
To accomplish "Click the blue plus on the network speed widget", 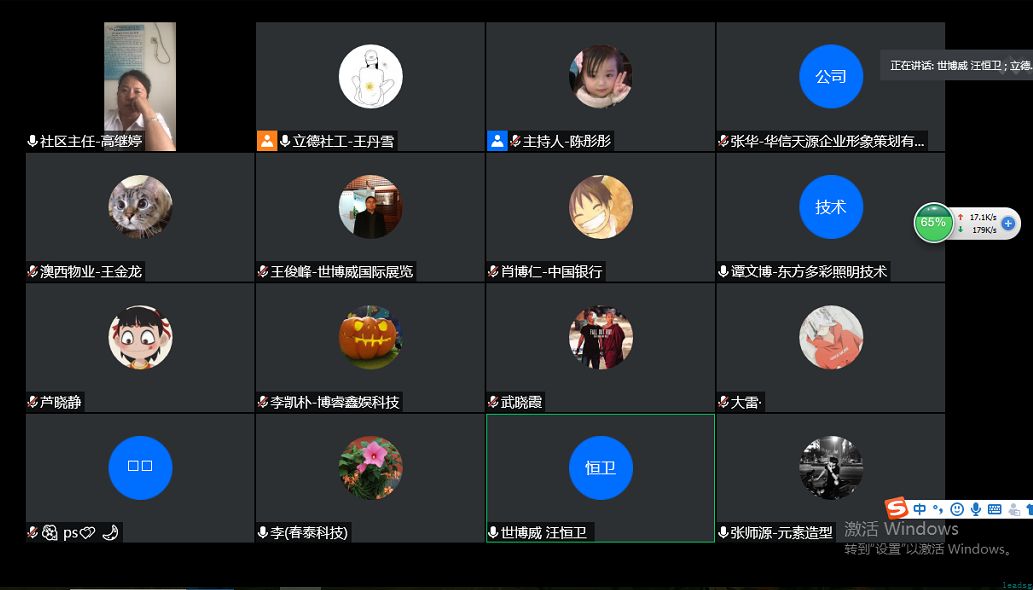I will pyautogui.click(x=1008, y=223).
